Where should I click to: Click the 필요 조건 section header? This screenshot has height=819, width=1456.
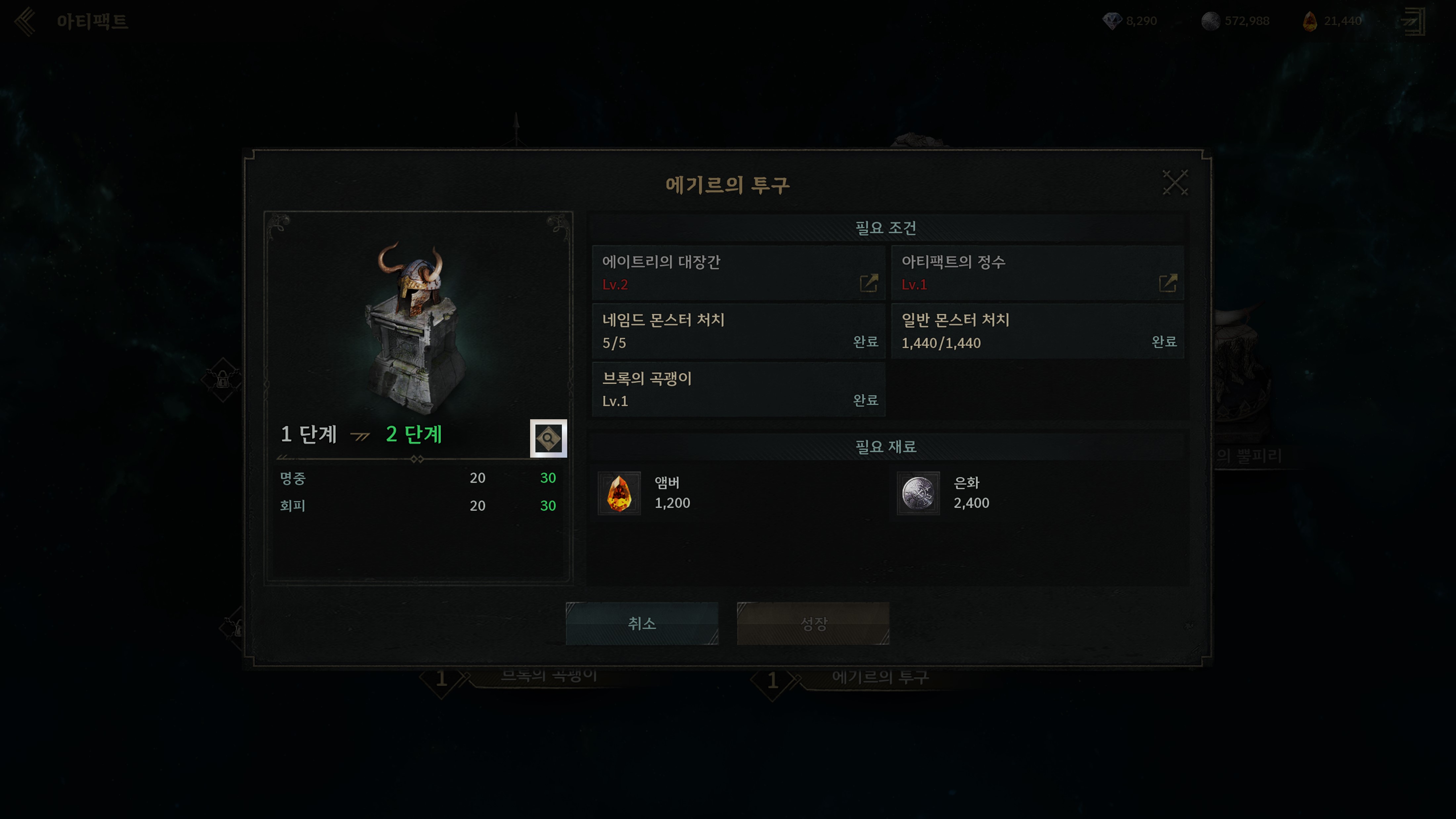pyautogui.click(x=885, y=228)
